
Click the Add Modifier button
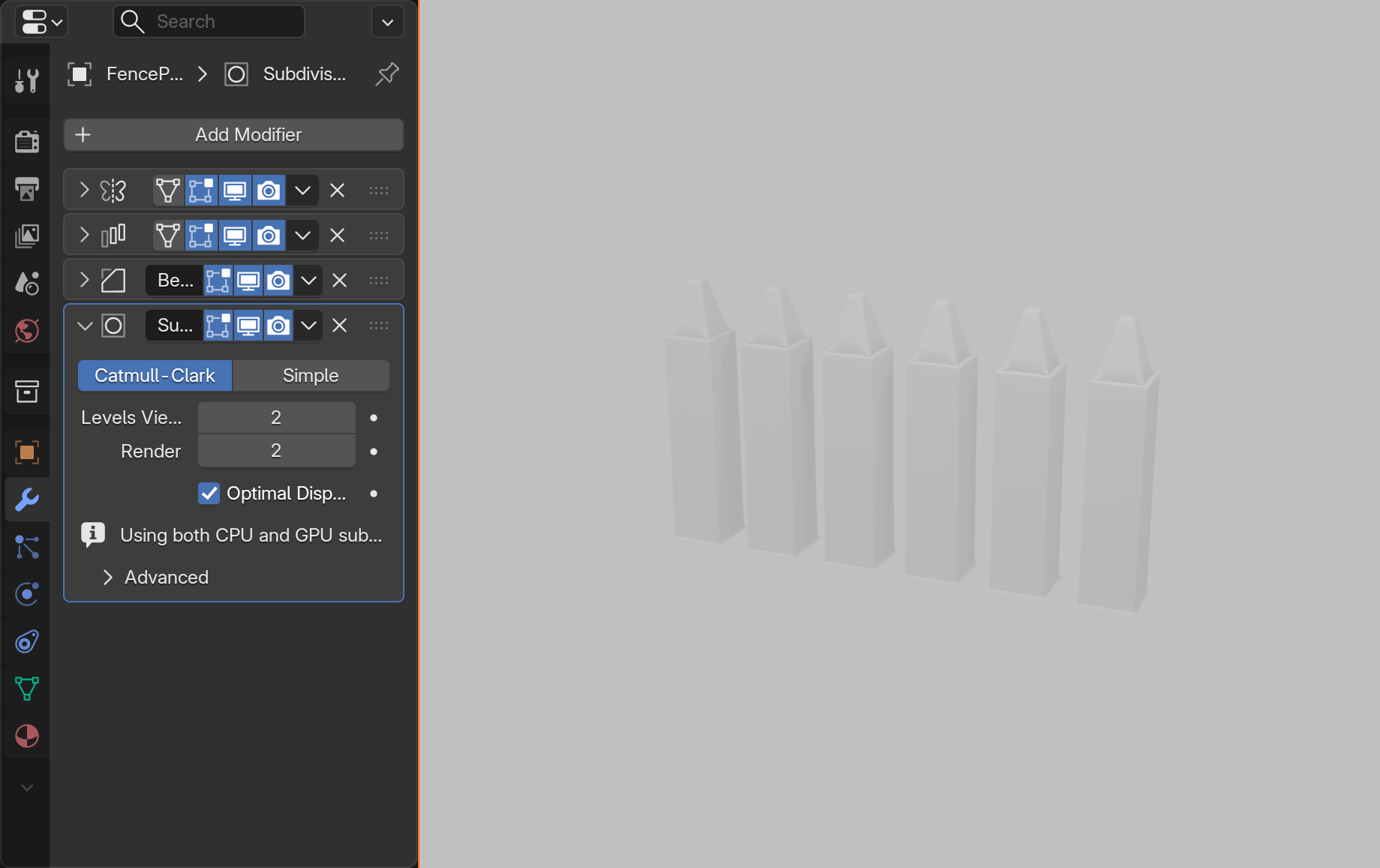pos(233,134)
